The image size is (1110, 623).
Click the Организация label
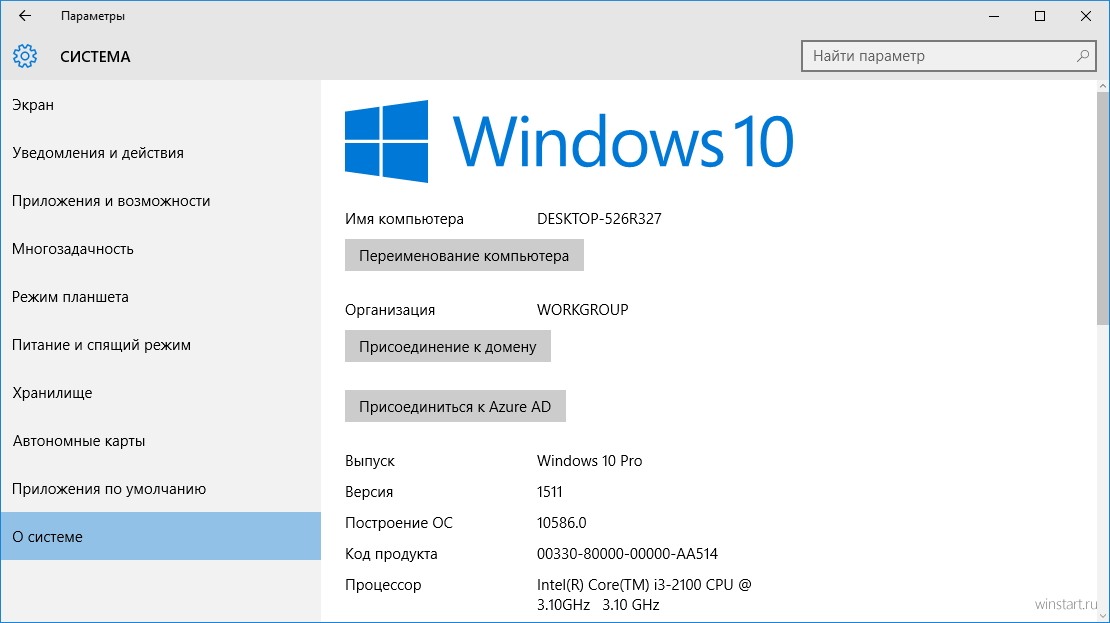390,309
